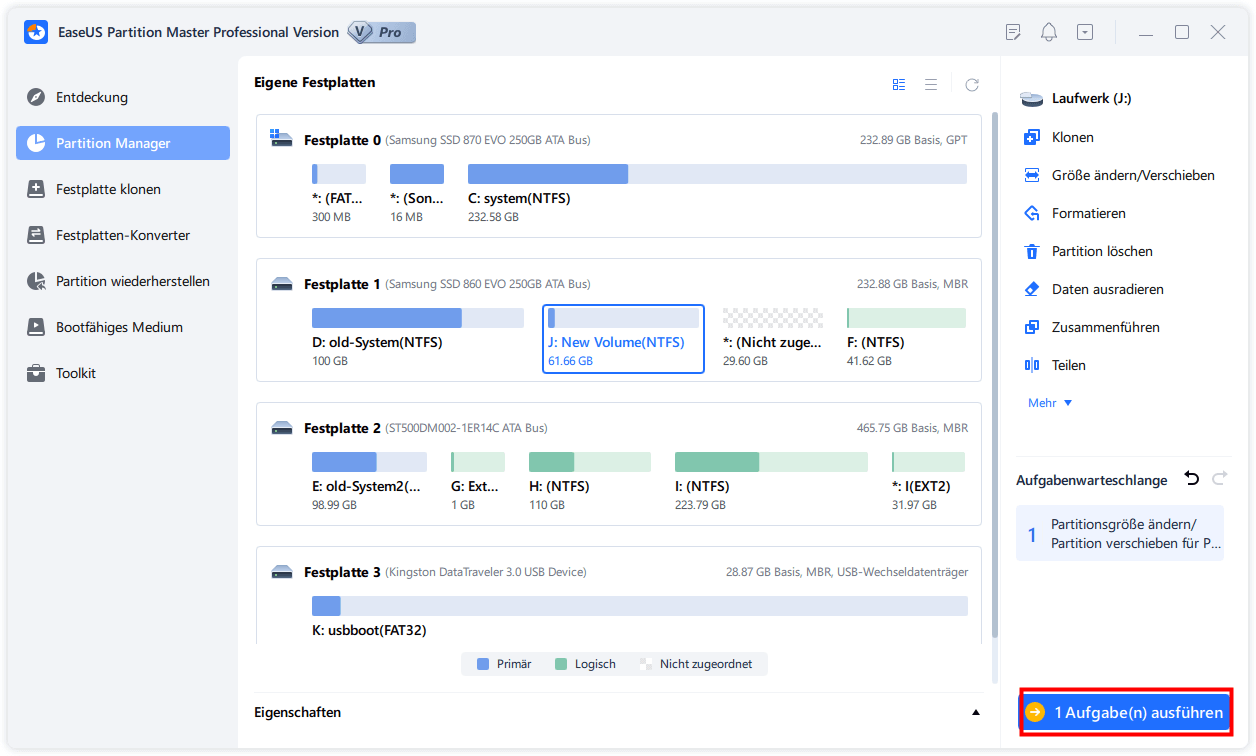Click the Größe ändern/Verschieben icon

coord(1032,175)
